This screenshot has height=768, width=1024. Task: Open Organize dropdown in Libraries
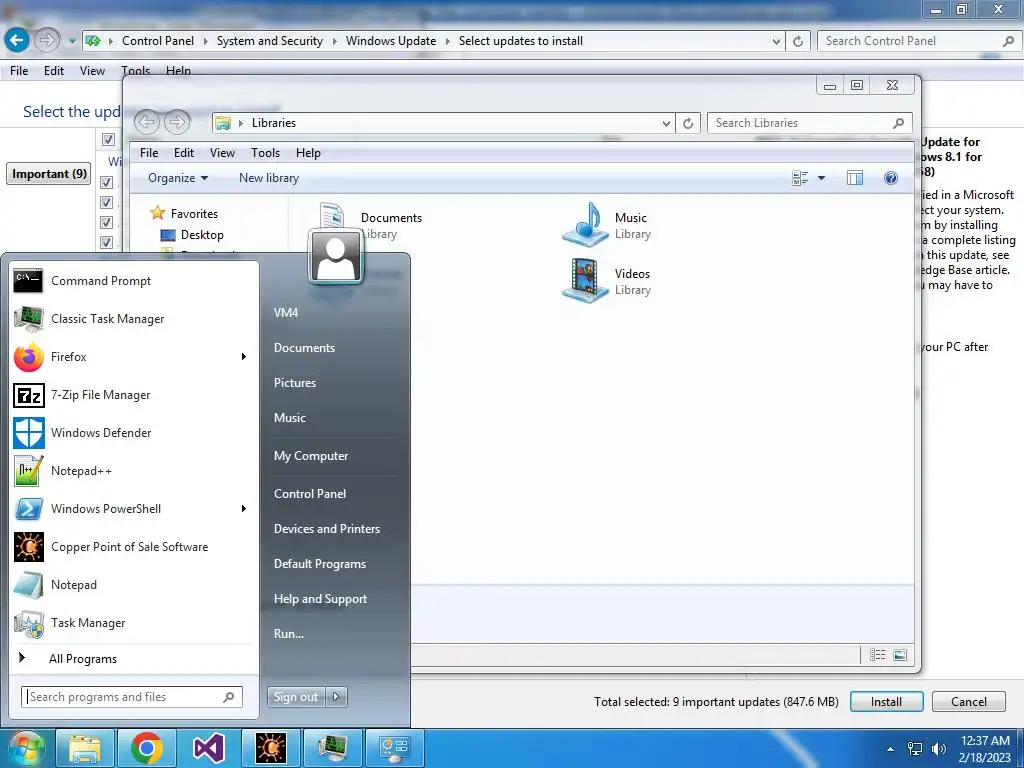coord(178,178)
